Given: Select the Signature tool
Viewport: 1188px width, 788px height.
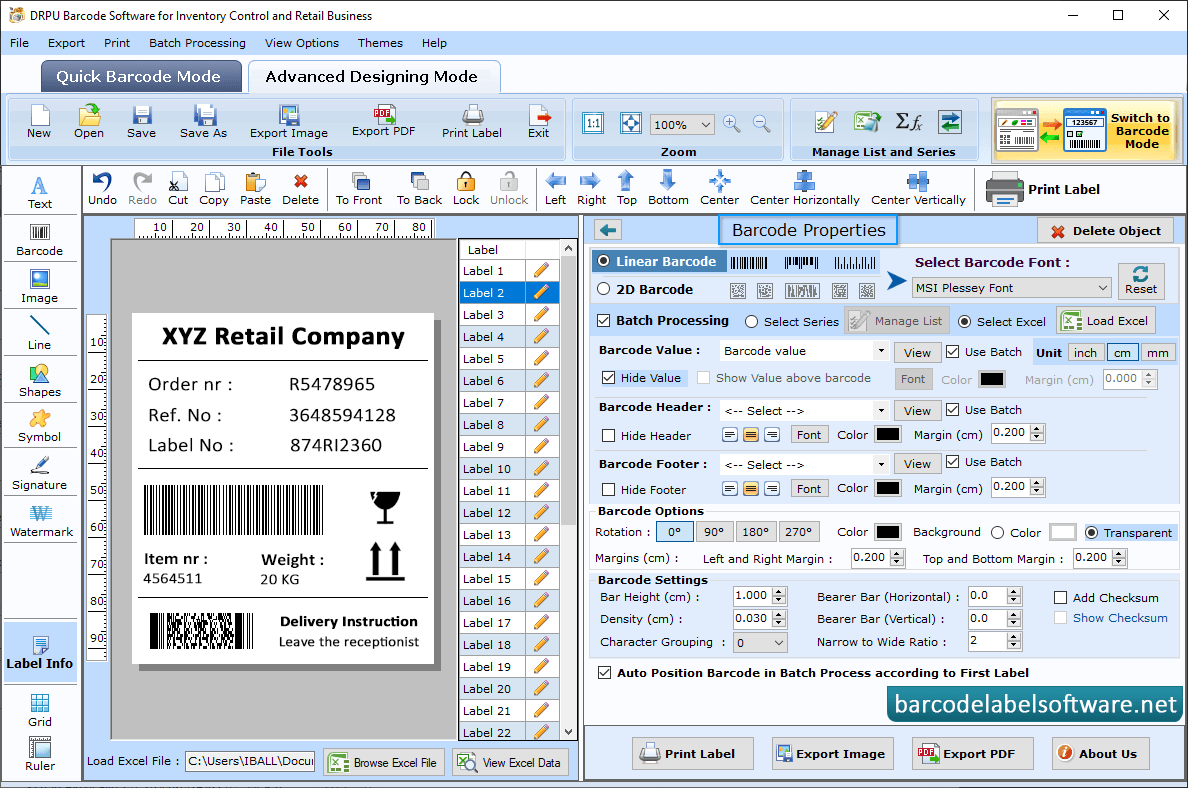Looking at the screenshot, I should click(39, 474).
